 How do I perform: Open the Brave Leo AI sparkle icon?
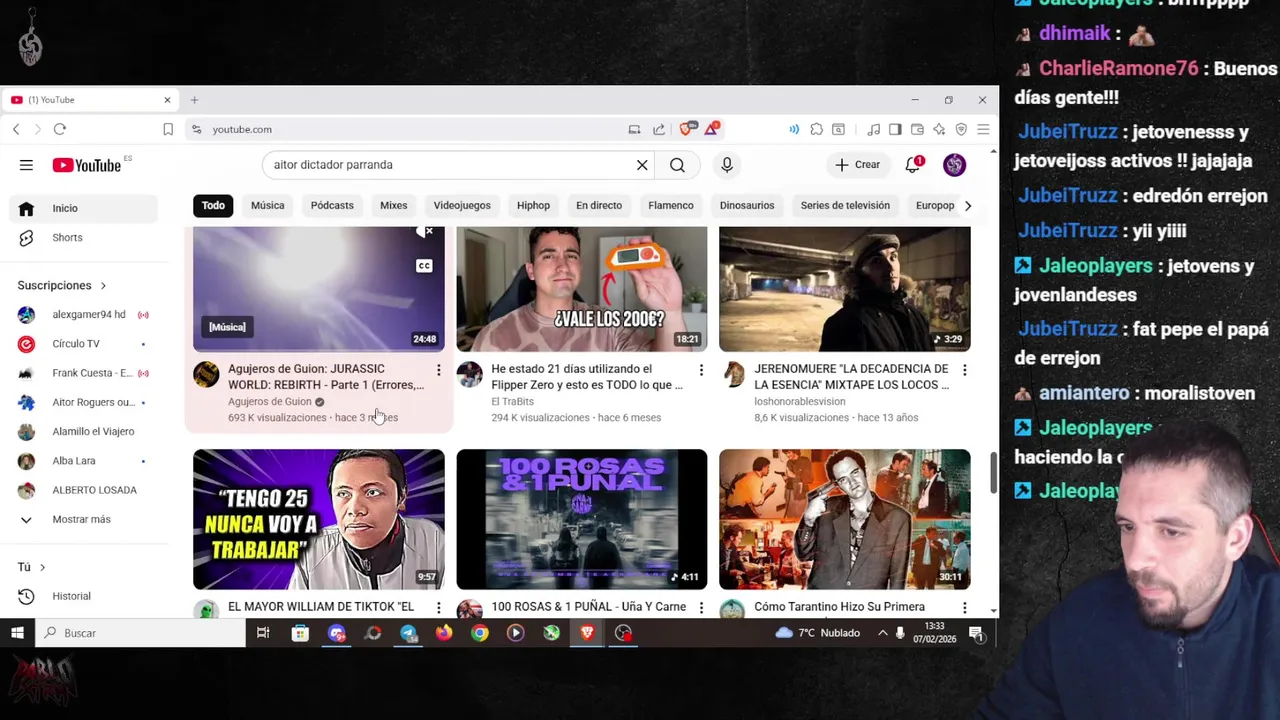click(x=939, y=129)
